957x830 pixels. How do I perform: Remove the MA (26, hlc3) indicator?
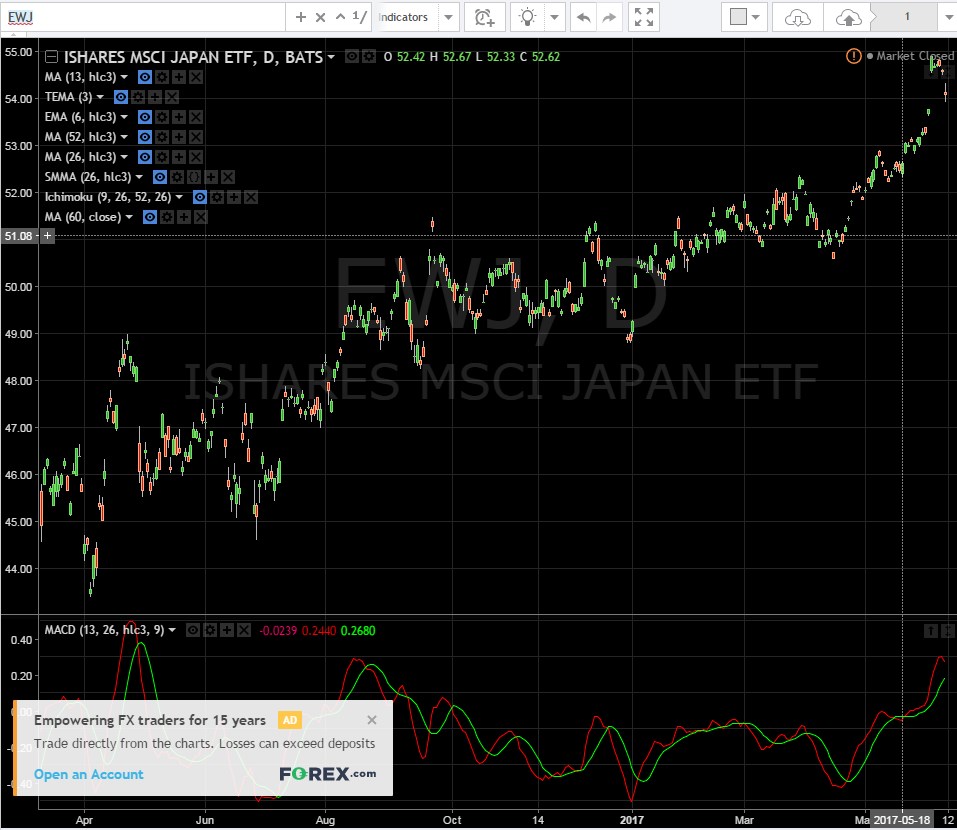coord(196,157)
